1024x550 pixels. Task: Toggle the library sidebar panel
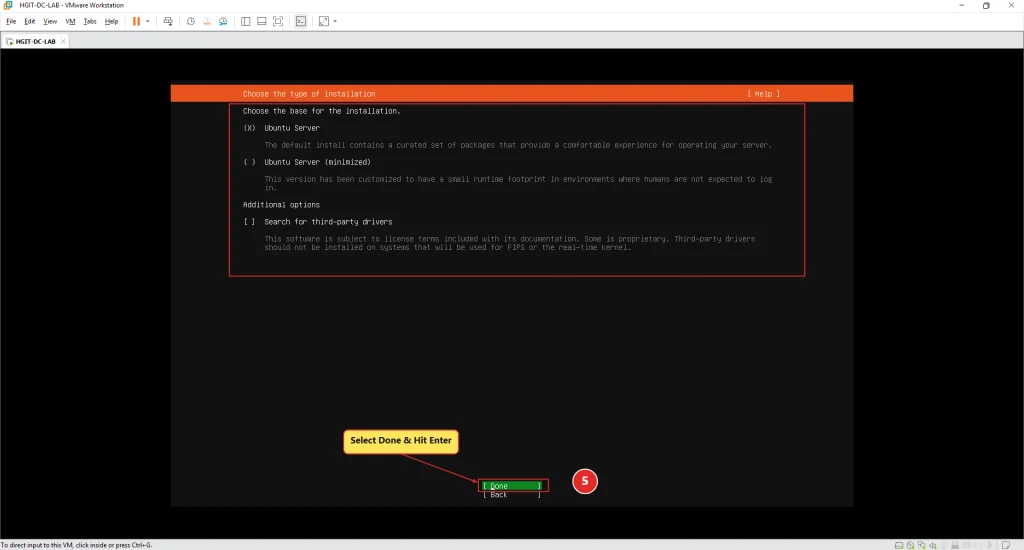246,21
